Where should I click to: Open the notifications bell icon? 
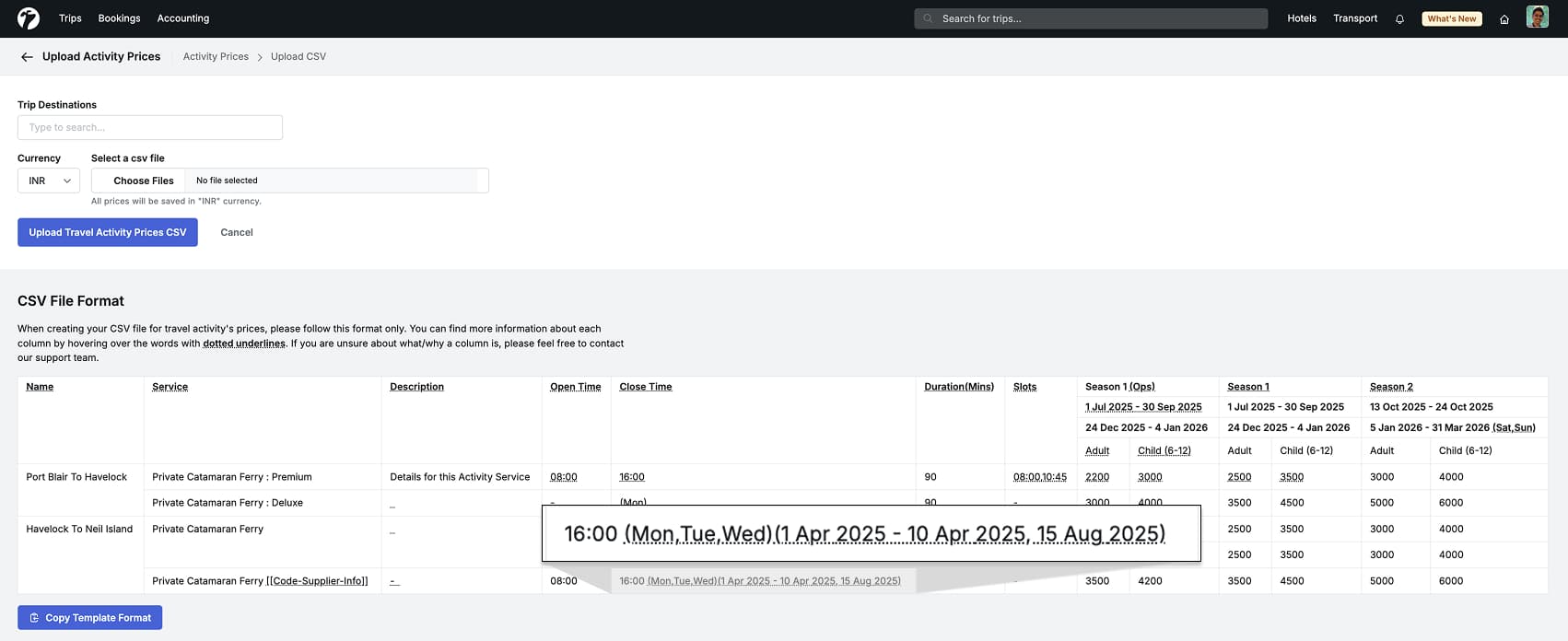point(1399,19)
